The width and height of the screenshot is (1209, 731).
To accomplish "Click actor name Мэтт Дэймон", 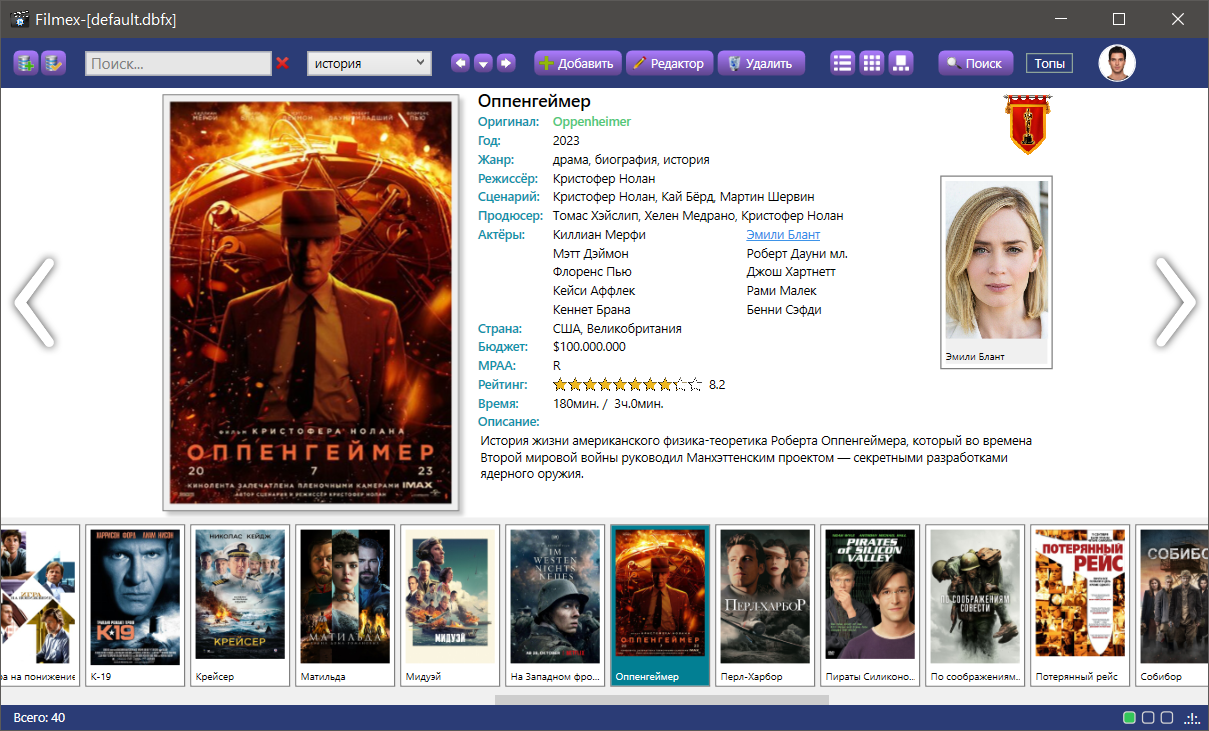I will click(591, 253).
